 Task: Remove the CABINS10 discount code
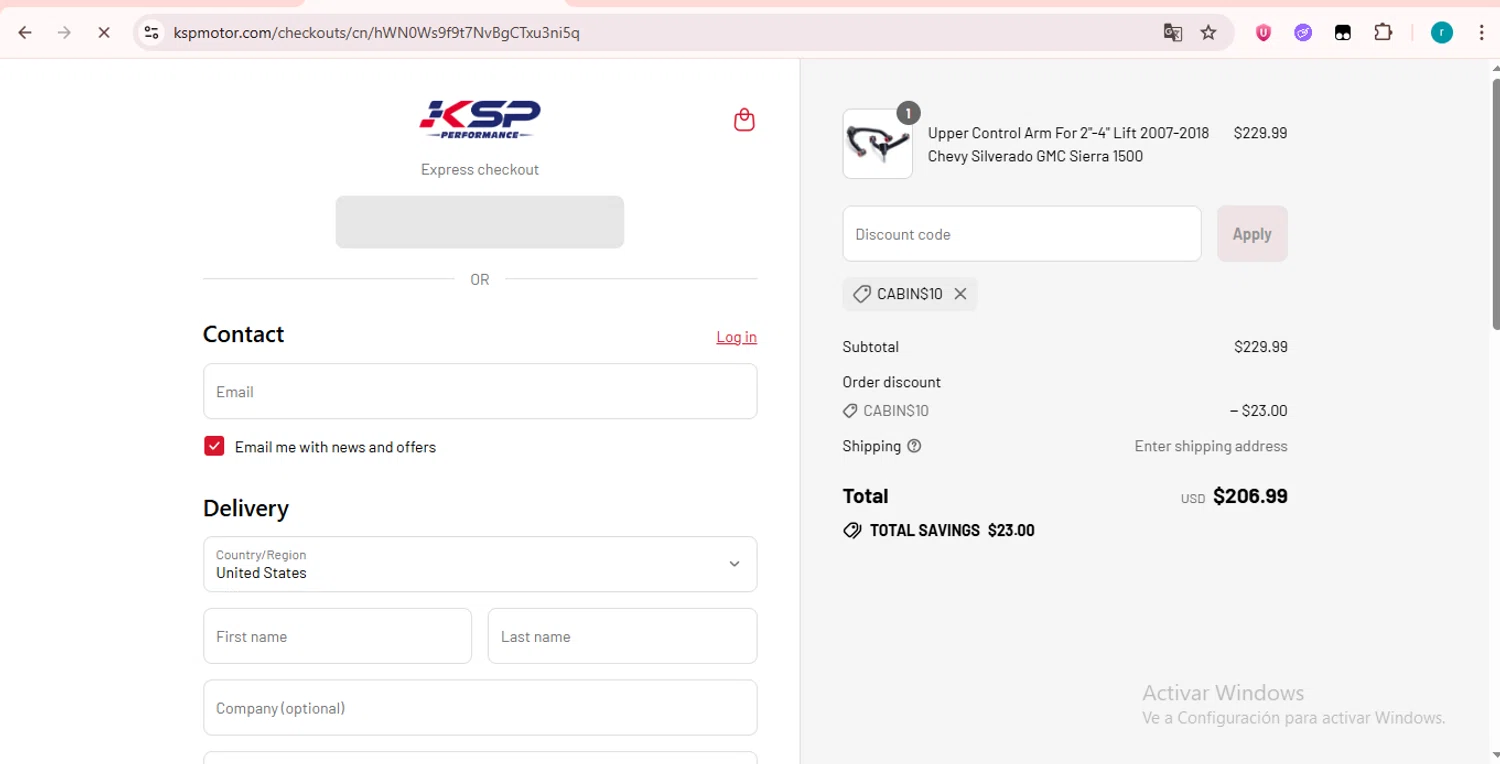click(960, 294)
